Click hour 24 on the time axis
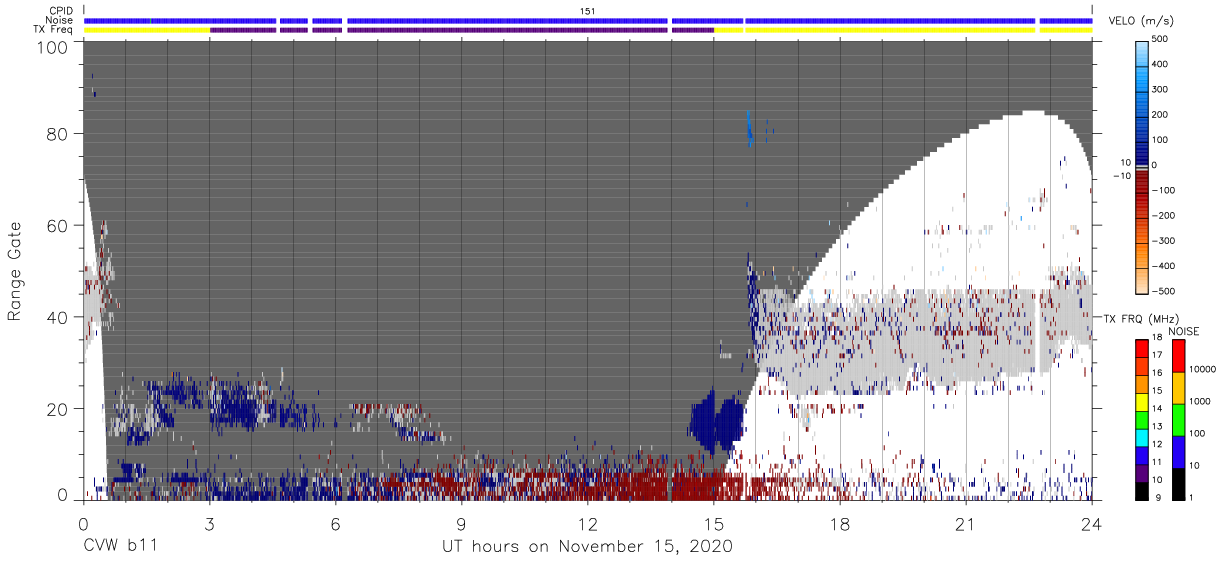1228x567 pixels. tap(1092, 523)
